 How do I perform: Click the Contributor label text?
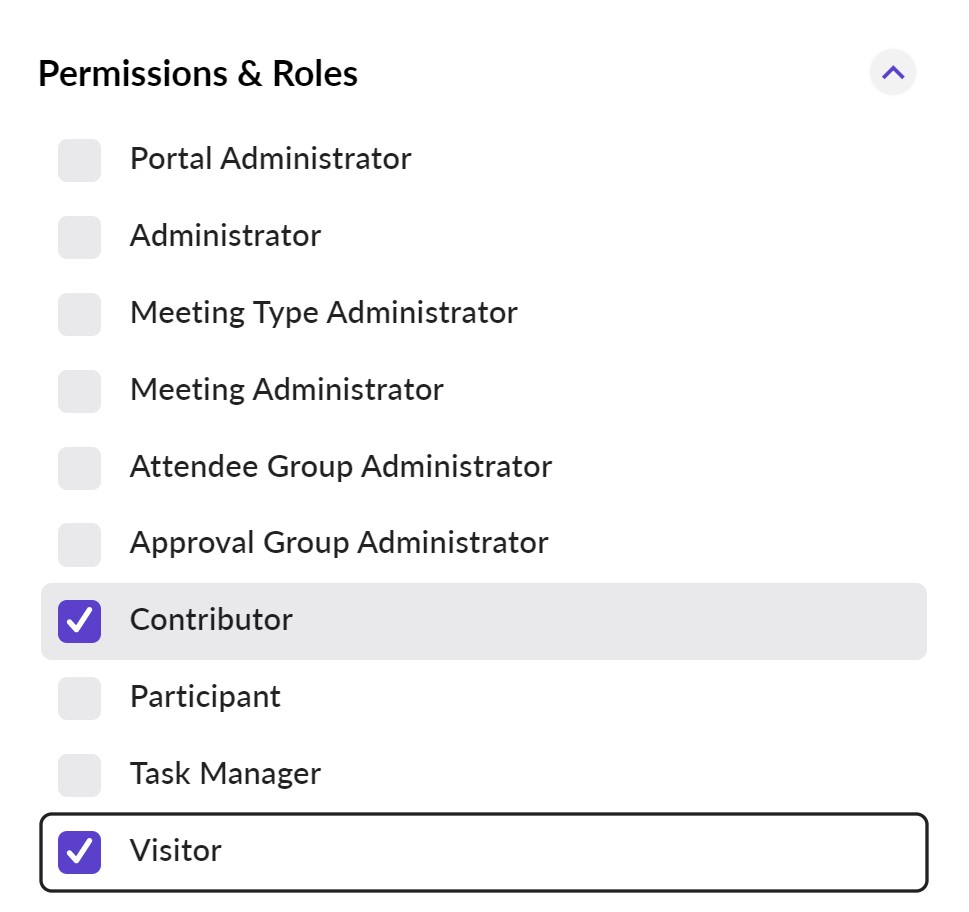(x=211, y=620)
